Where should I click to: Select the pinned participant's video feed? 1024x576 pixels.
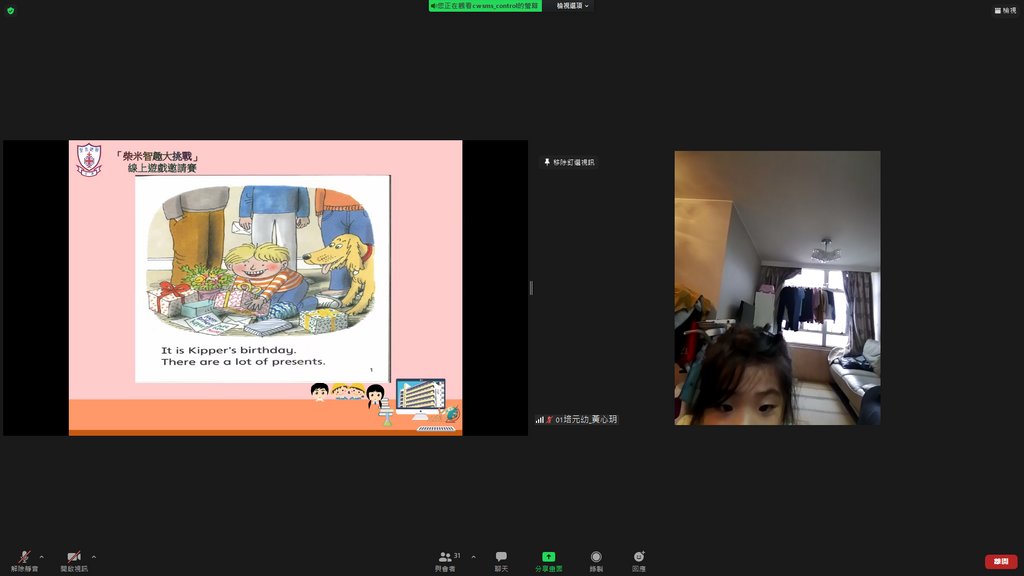(777, 288)
